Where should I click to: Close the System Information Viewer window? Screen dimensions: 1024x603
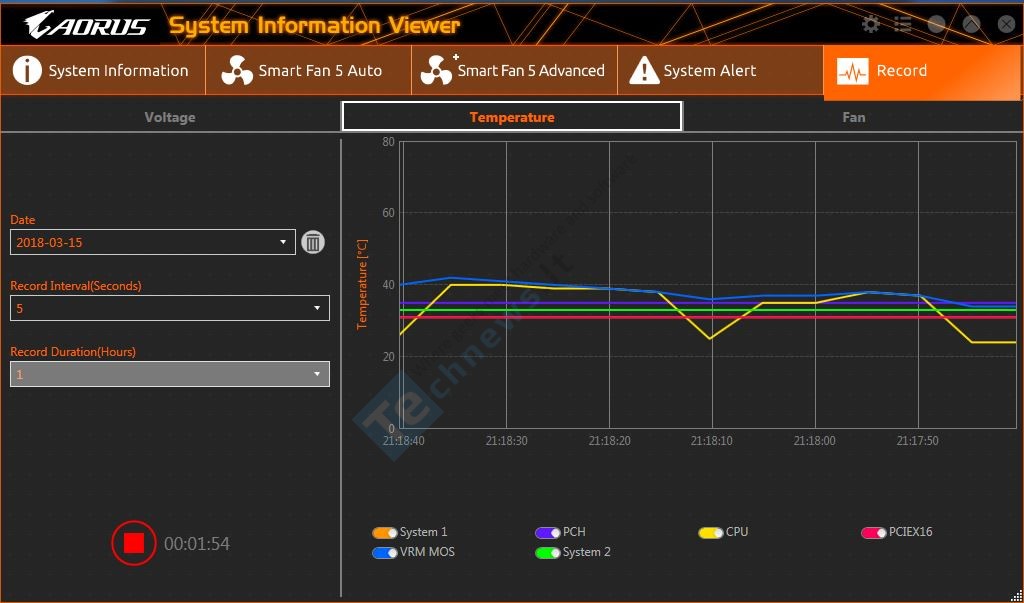click(x=1006, y=25)
